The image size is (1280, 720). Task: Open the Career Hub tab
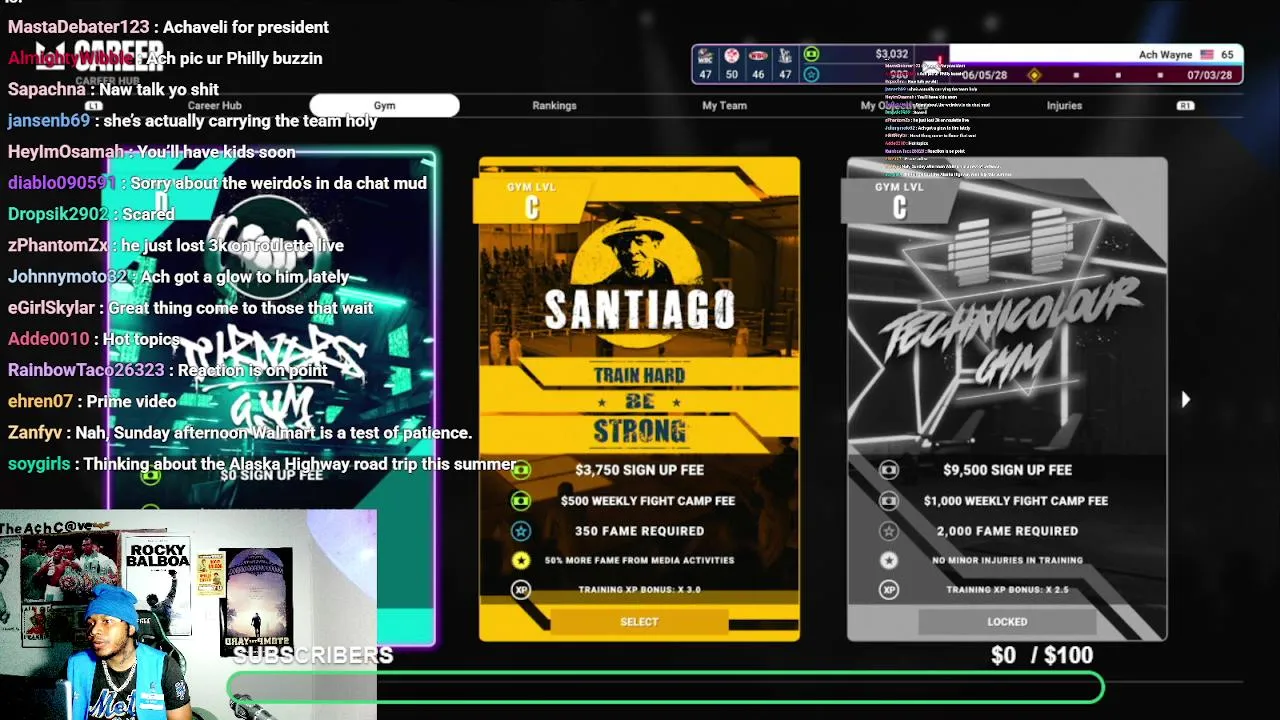coord(215,105)
